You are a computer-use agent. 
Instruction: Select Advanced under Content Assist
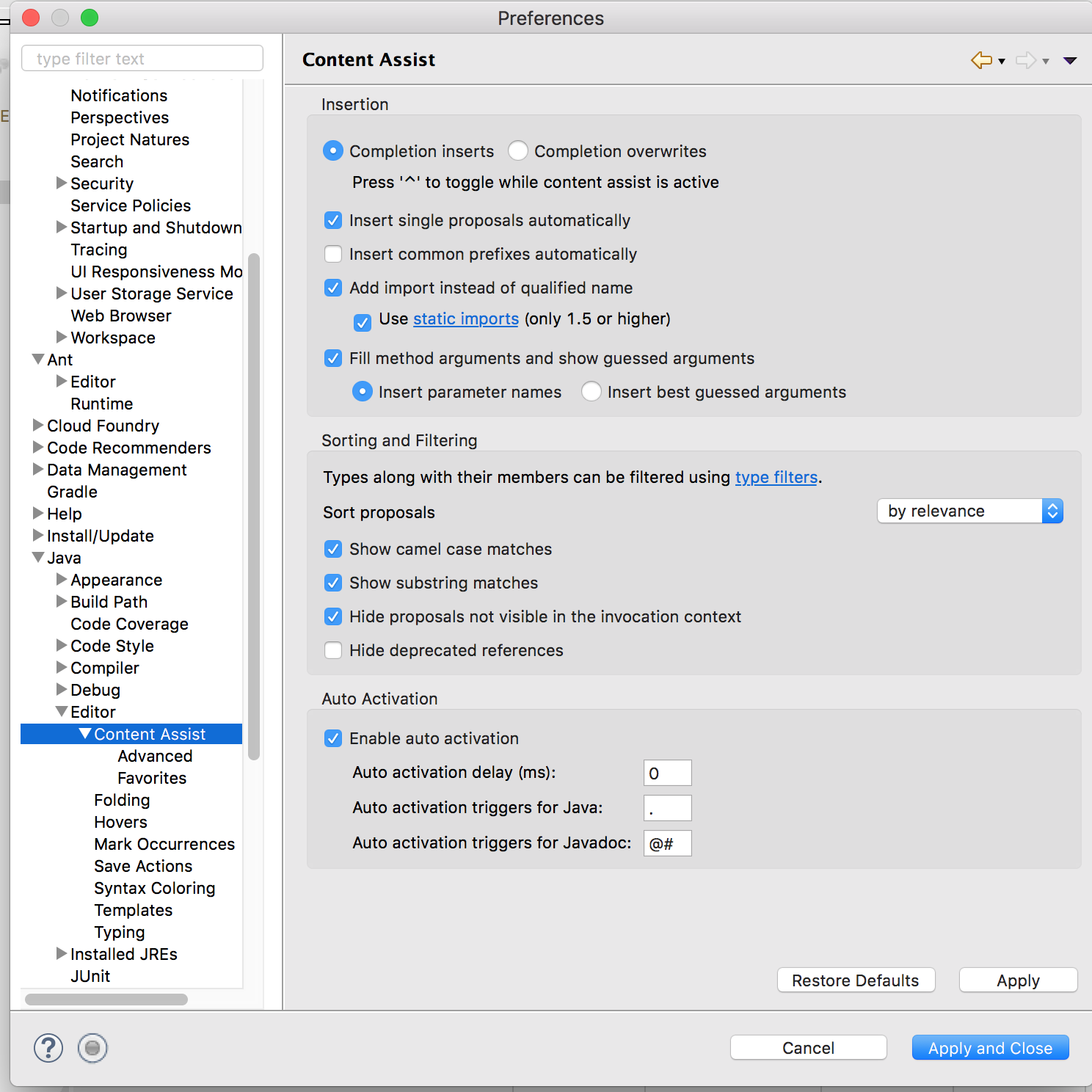tap(155, 756)
